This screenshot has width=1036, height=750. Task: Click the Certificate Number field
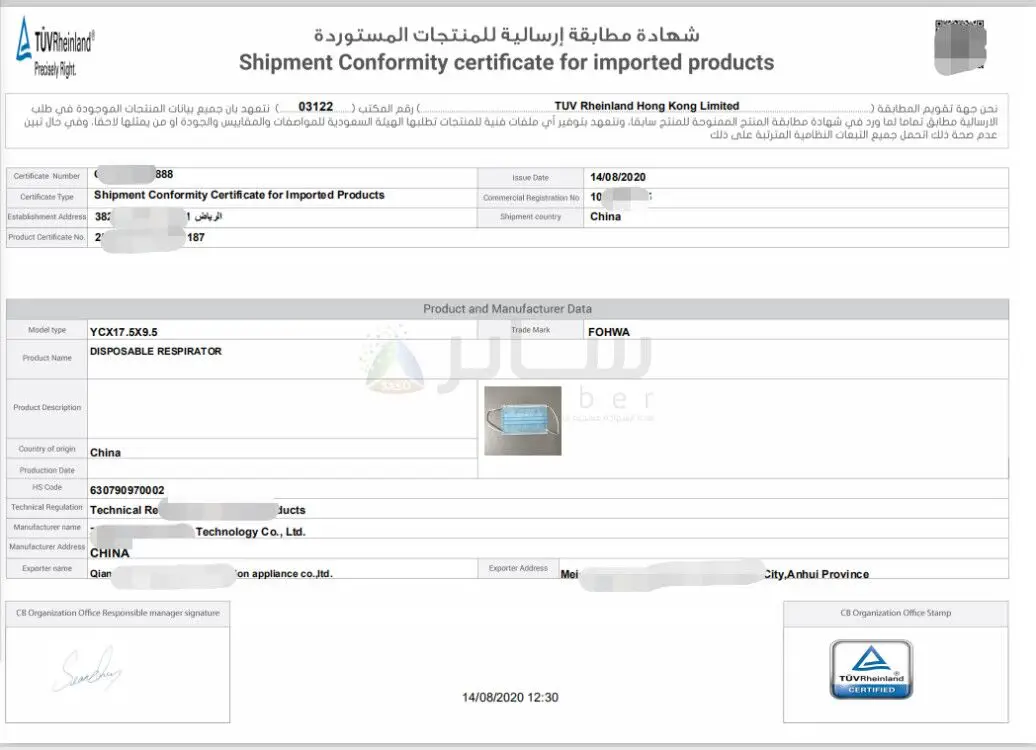click(45, 175)
